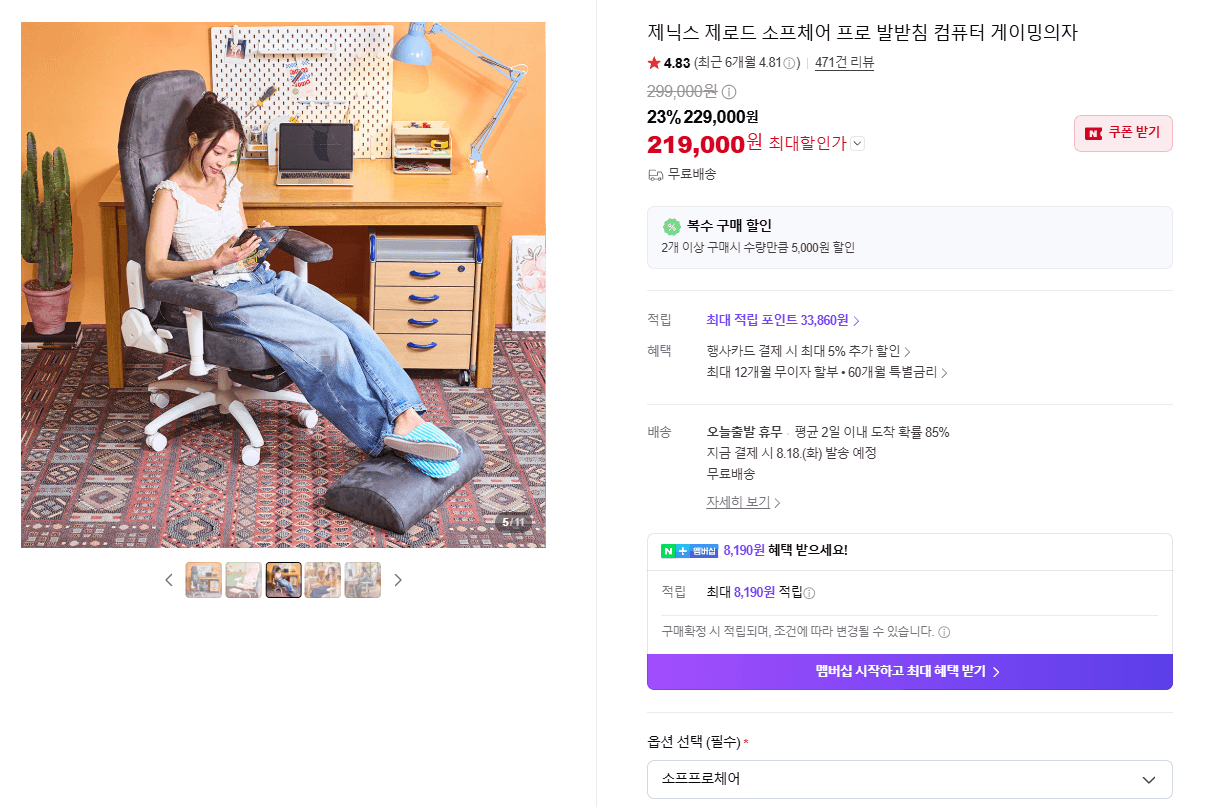Screen dimensions: 1207x807
Task: Click the N 멤버십 badge icon
Action: point(690,551)
